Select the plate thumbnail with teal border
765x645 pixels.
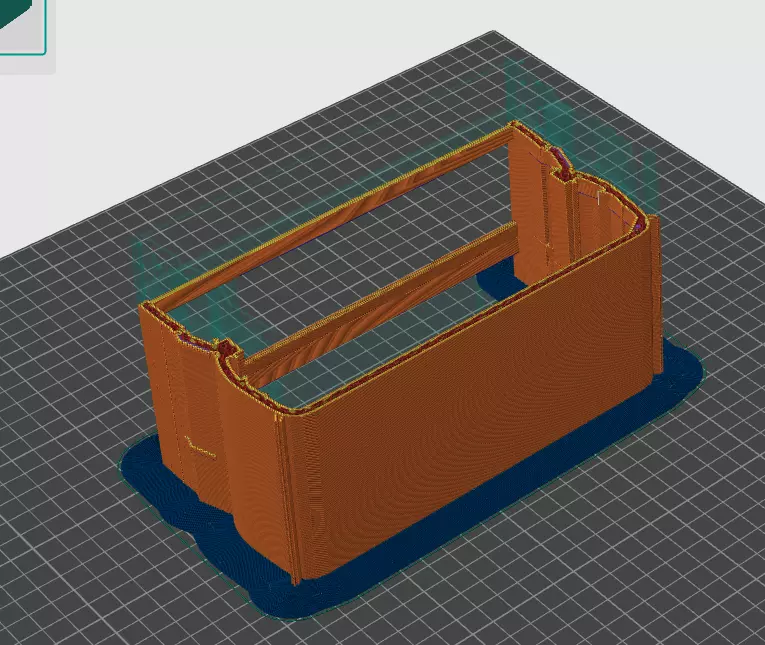[x=22, y=26]
